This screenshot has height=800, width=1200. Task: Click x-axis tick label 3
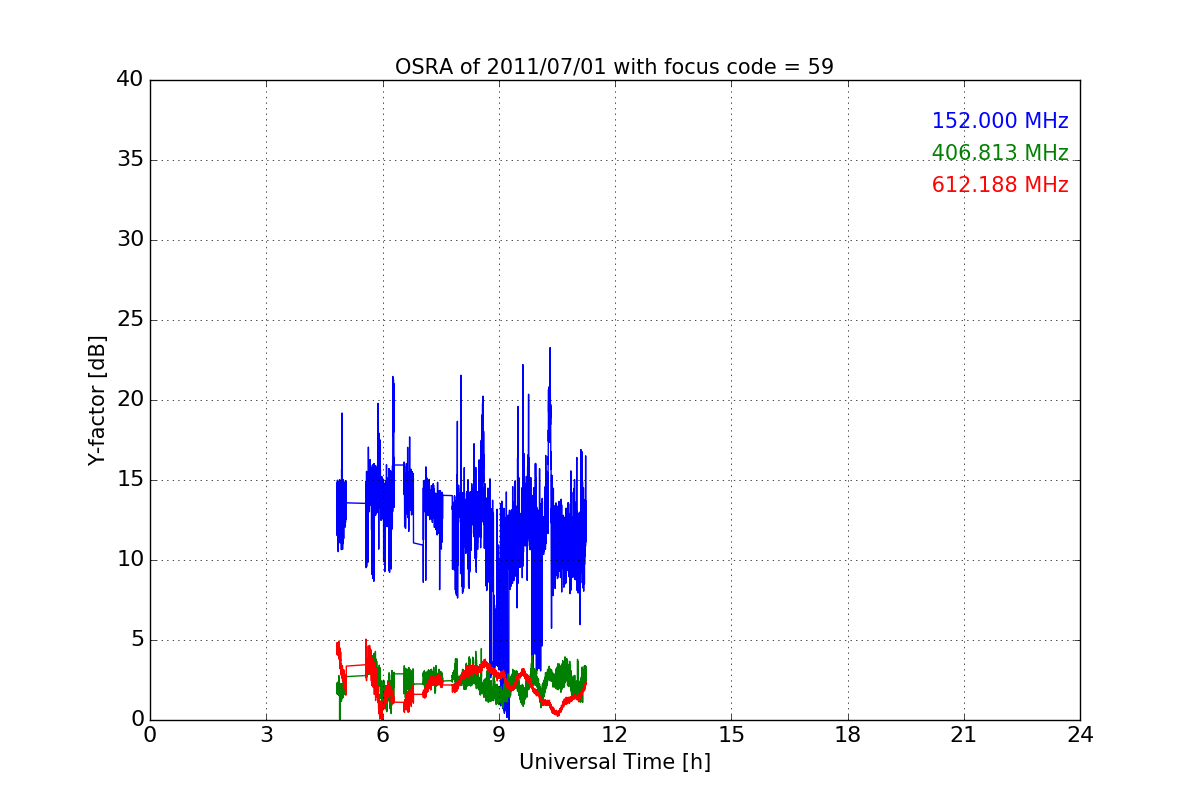click(x=266, y=734)
